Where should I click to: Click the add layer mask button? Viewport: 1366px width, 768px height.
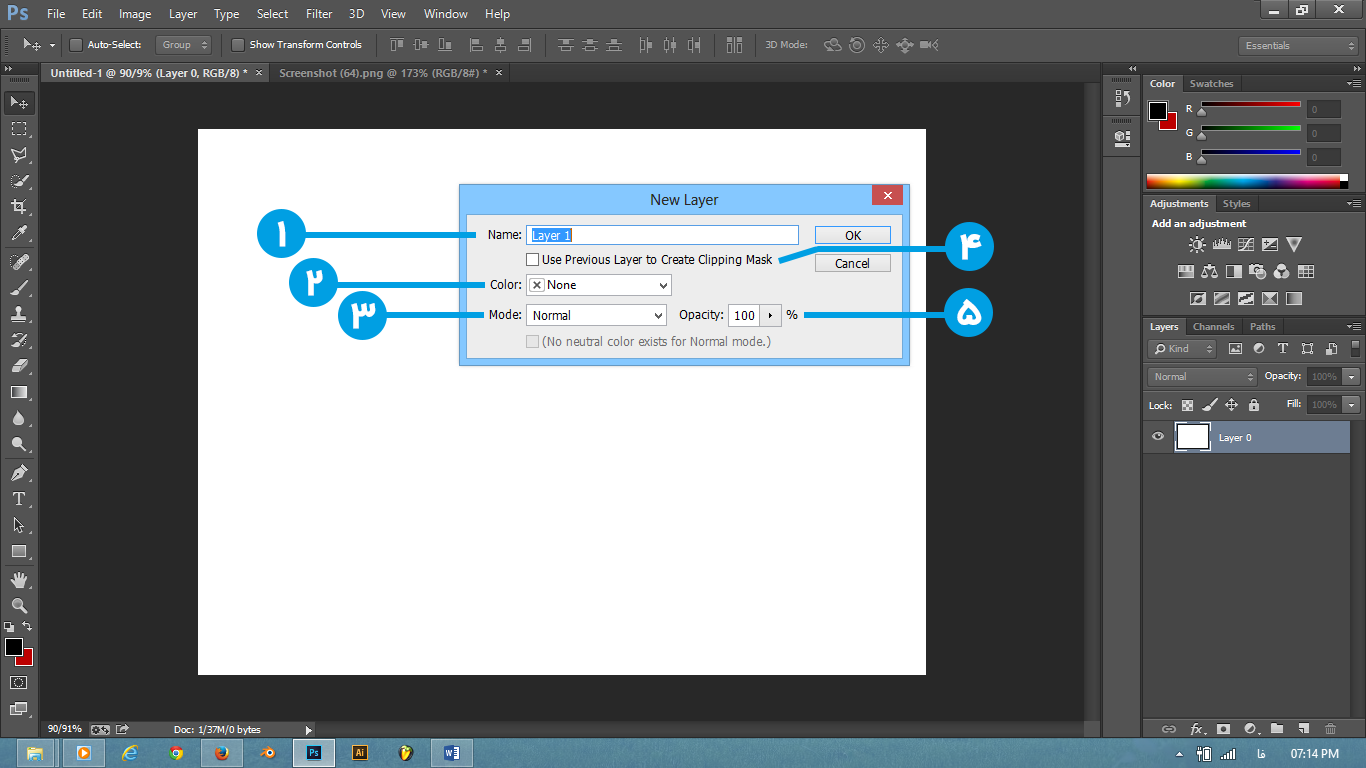coord(1222,729)
